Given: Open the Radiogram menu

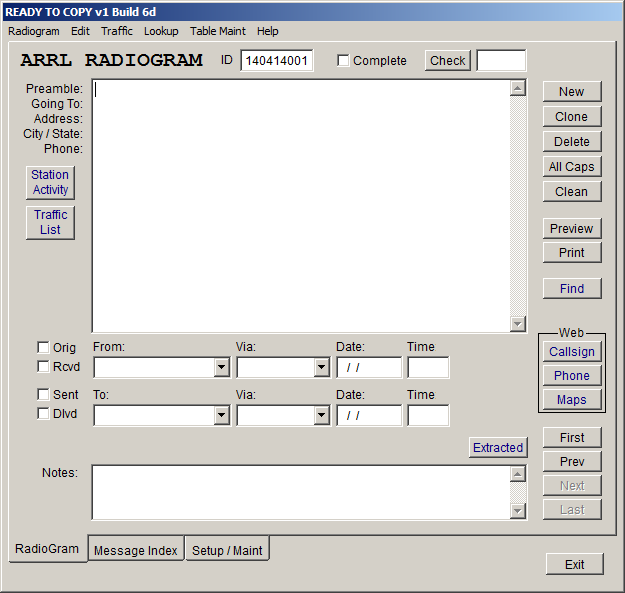Looking at the screenshot, I should click(34, 31).
